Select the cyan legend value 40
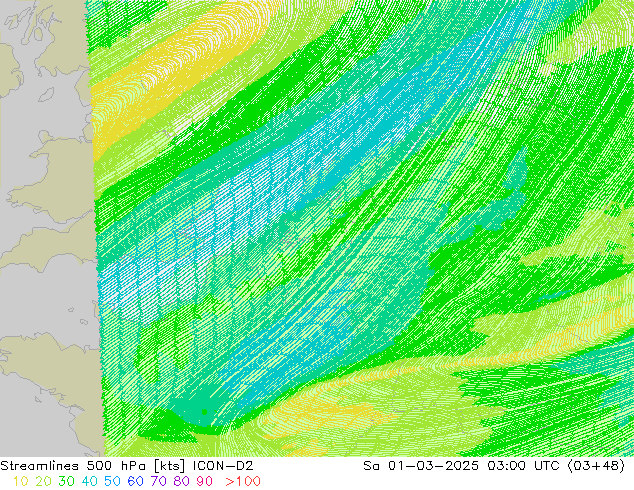Viewport: 634px width, 490px height. pos(89,481)
